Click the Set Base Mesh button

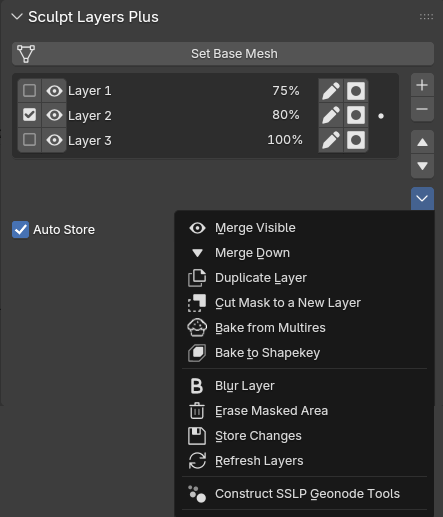click(223, 54)
